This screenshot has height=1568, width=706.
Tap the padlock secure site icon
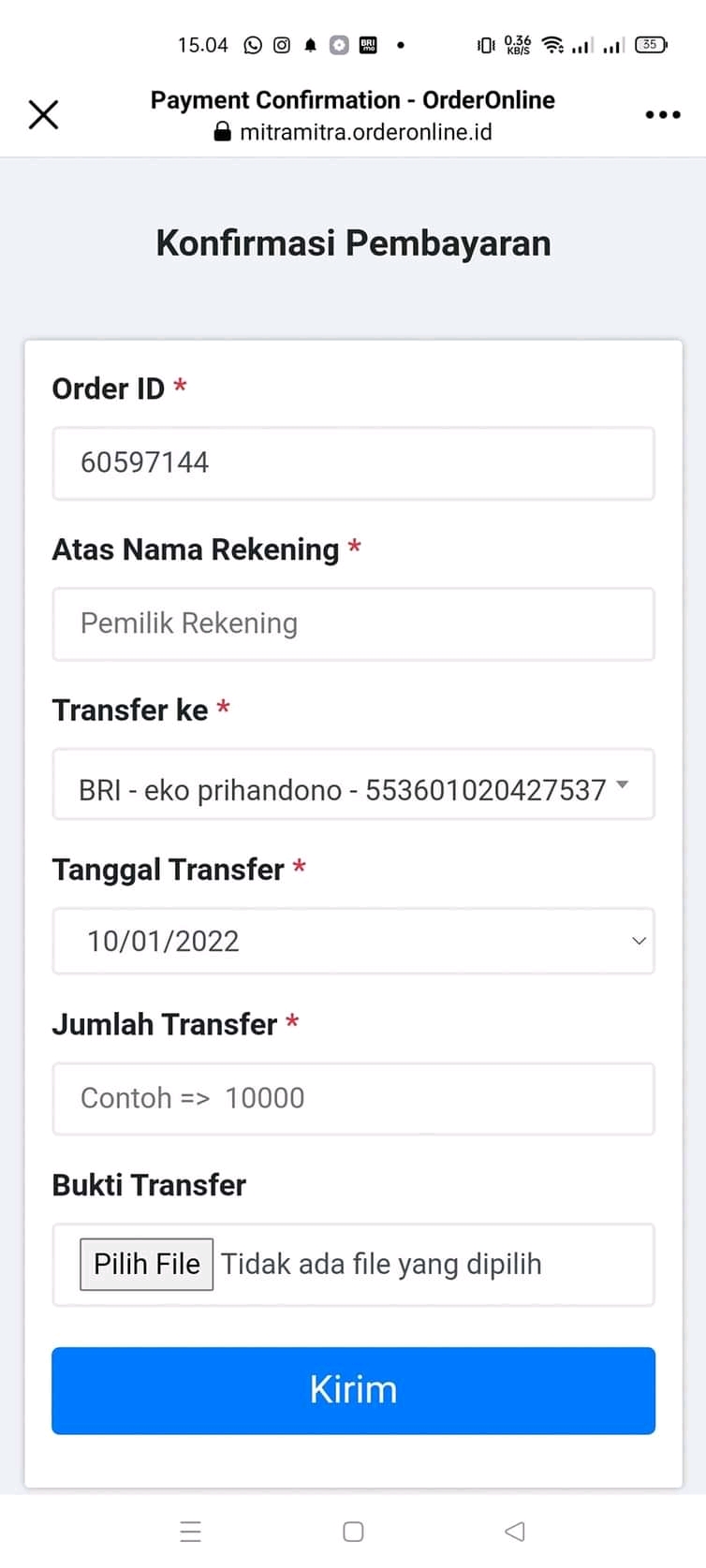click(x=222, y=132)
